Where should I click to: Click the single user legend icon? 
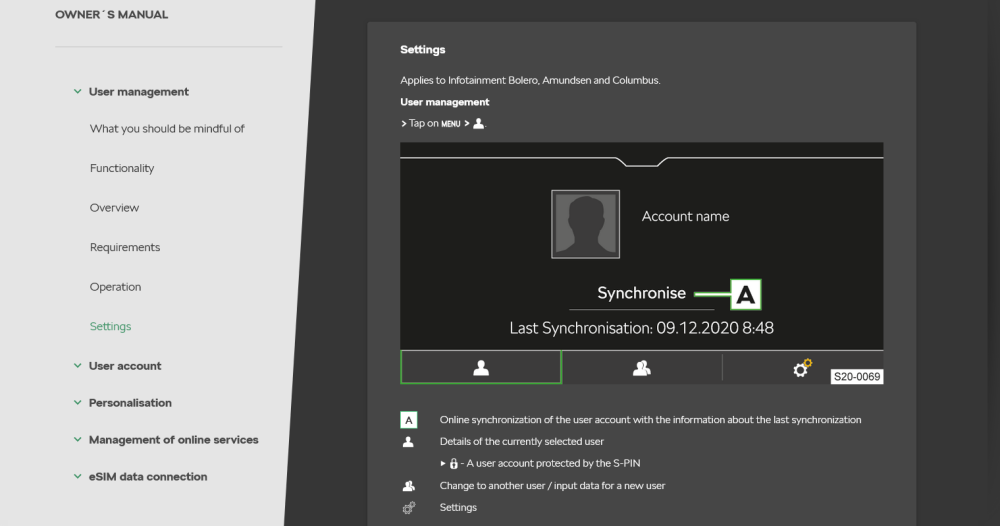click(x=408, y=442)
